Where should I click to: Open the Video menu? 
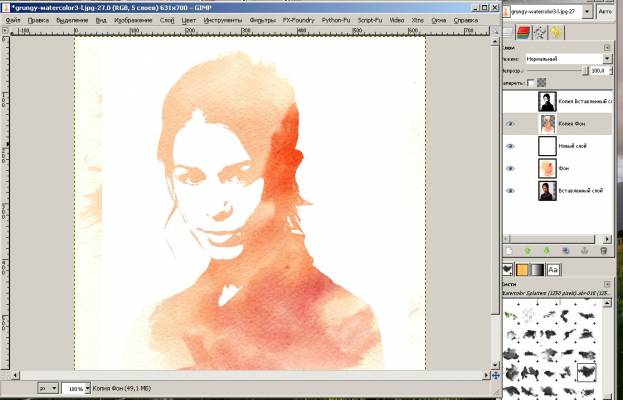click(397, 20)
